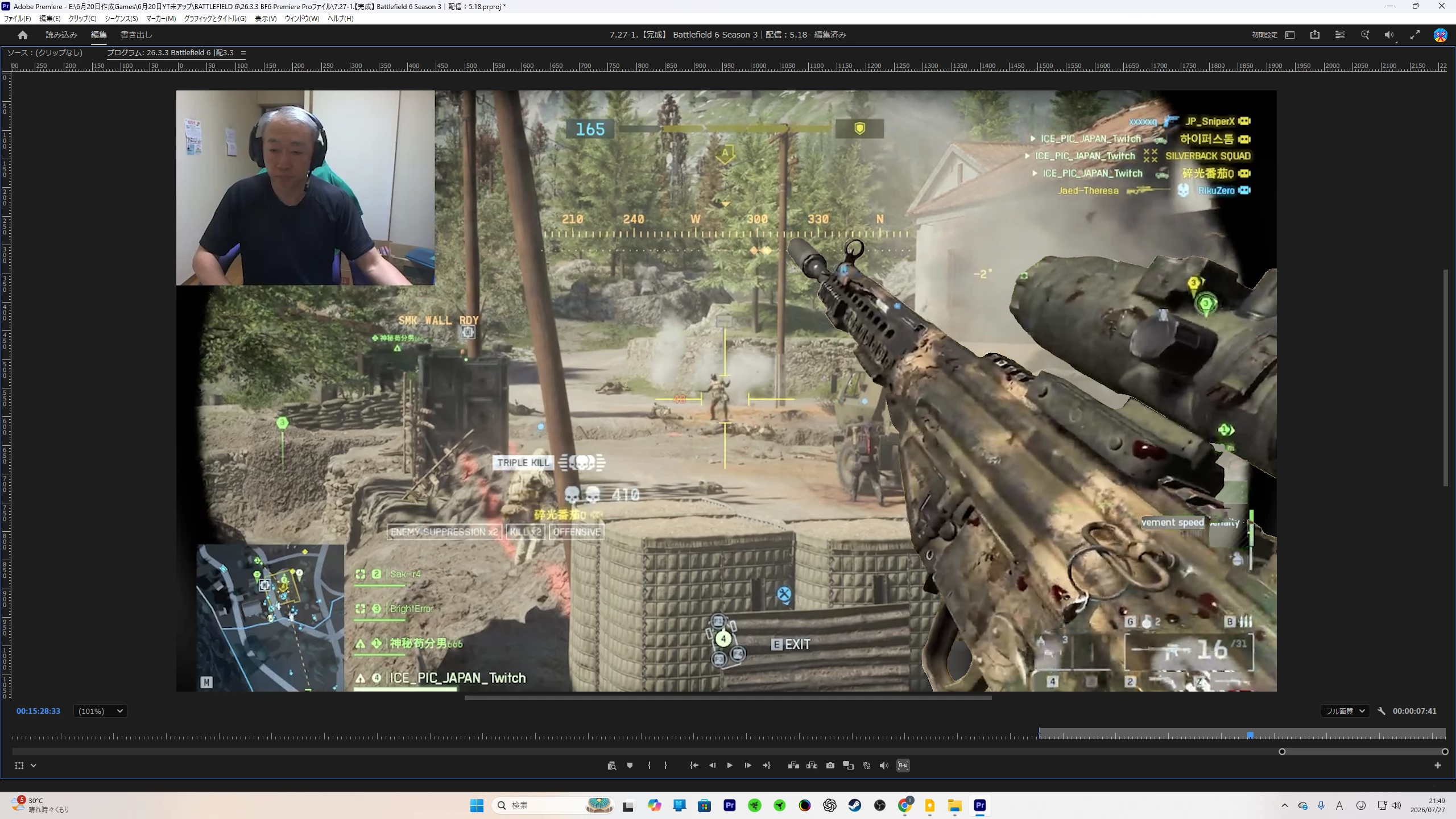Open Google Chrome from the taskbar
This screenshot has width=1456, height=819.
(905, 805)
